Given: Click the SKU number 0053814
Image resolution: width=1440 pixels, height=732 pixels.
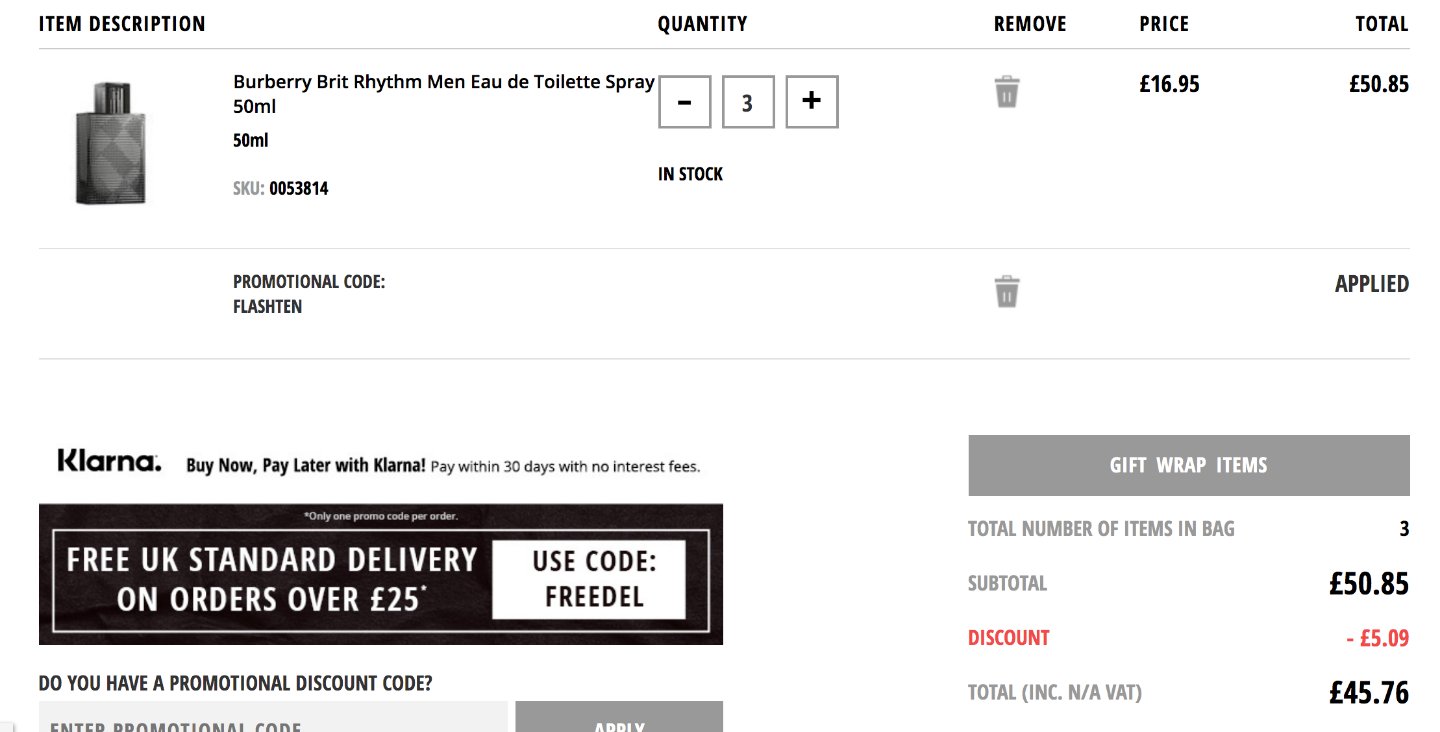Looking at the screenshot, I should tap(299, 188).
